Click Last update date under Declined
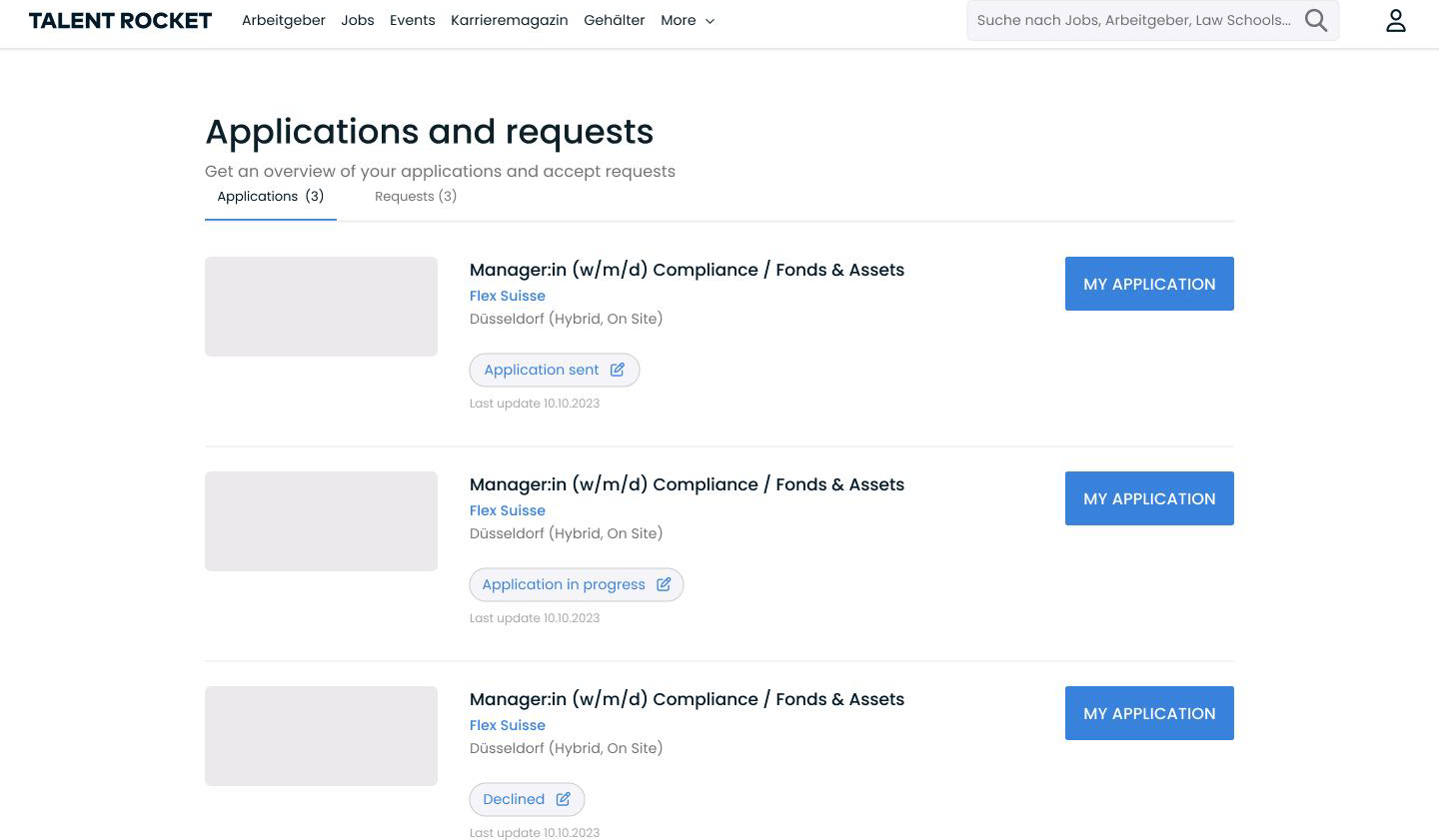Screen dimensions: 1439x840 (x=535, y=833)
